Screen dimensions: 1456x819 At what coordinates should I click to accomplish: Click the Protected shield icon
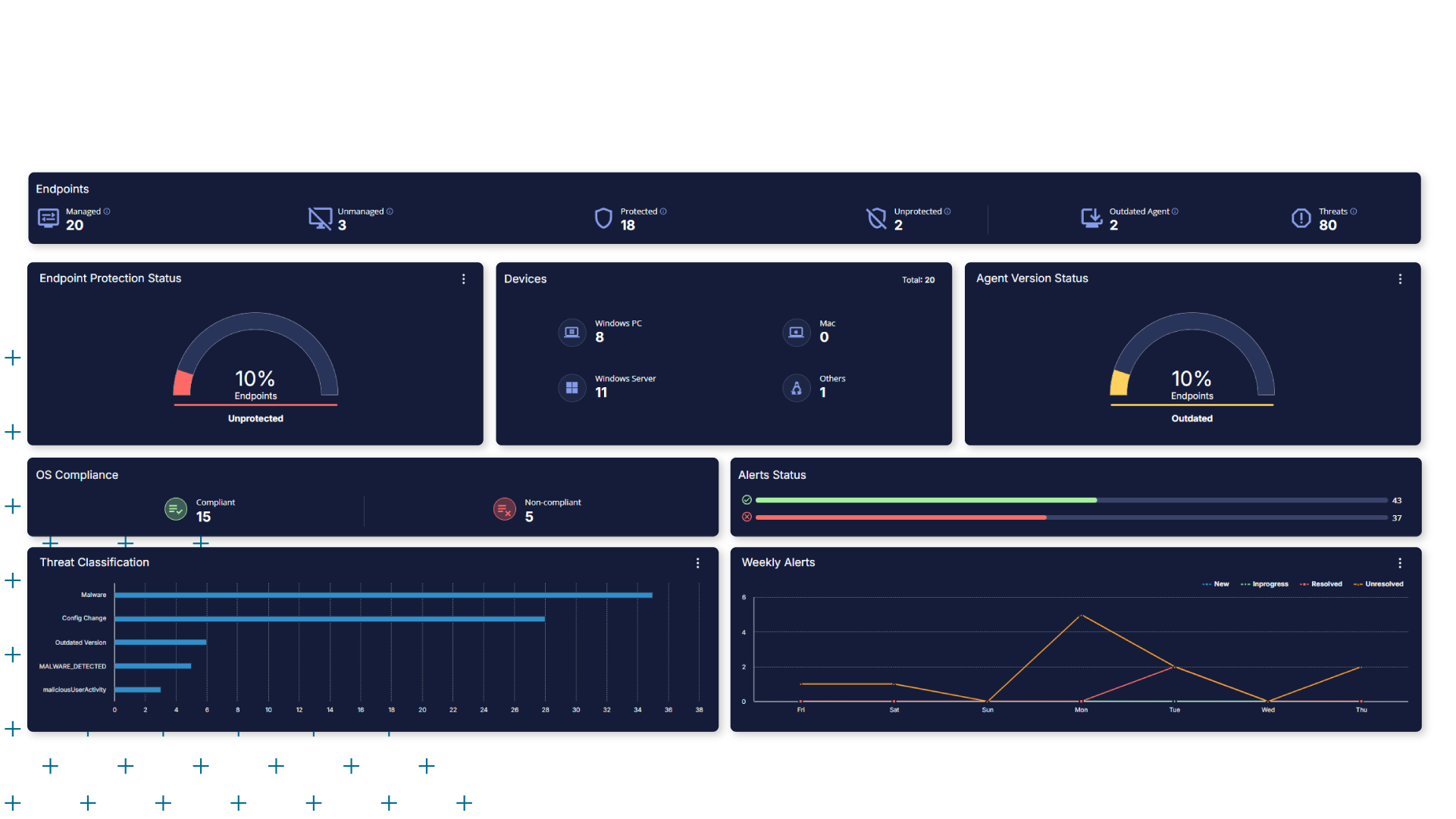(x=603, y=218)
